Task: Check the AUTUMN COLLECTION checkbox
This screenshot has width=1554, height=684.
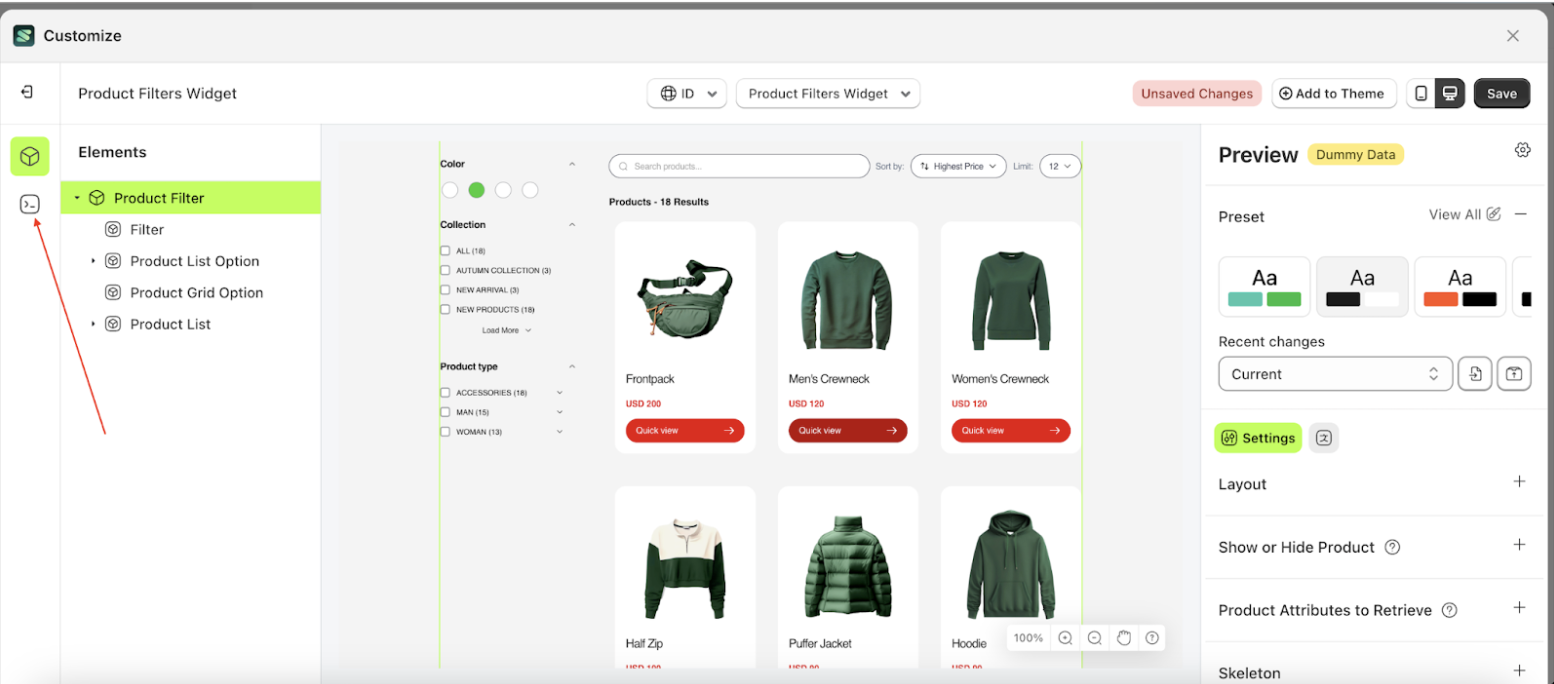Action: coord(445,270)
